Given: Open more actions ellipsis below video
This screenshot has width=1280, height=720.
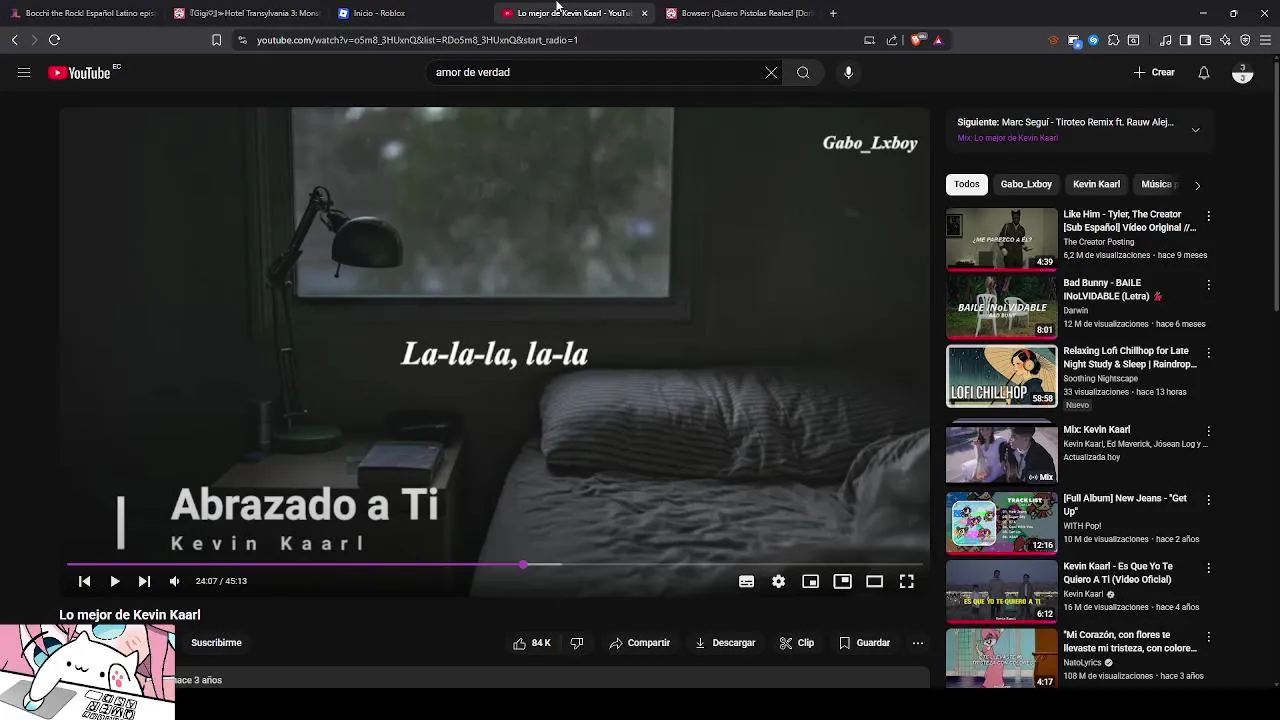Looking at the screenshot, I should [x=918, y=643].
